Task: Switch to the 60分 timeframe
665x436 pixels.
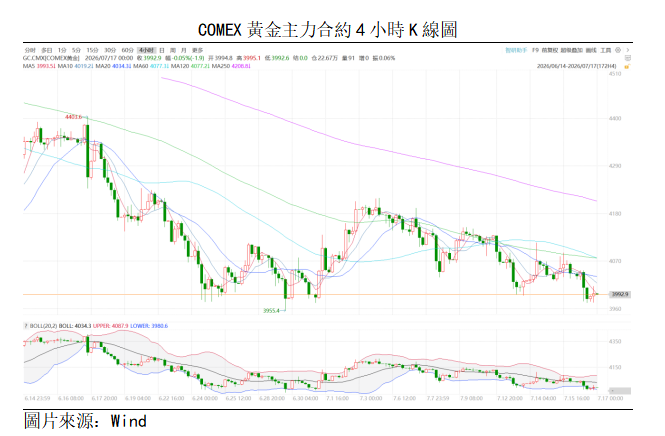Action: 127,50
